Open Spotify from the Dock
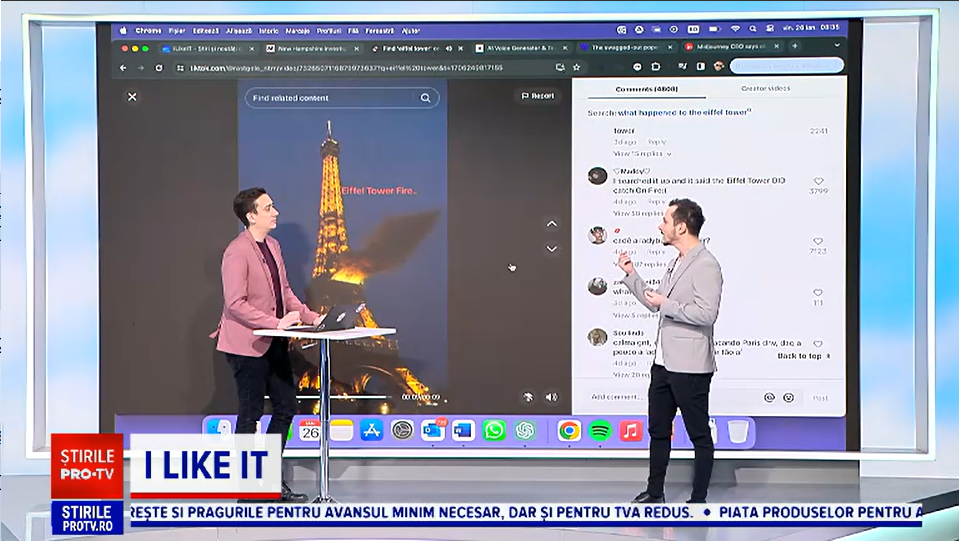959x541 pixels. point(600,431)
